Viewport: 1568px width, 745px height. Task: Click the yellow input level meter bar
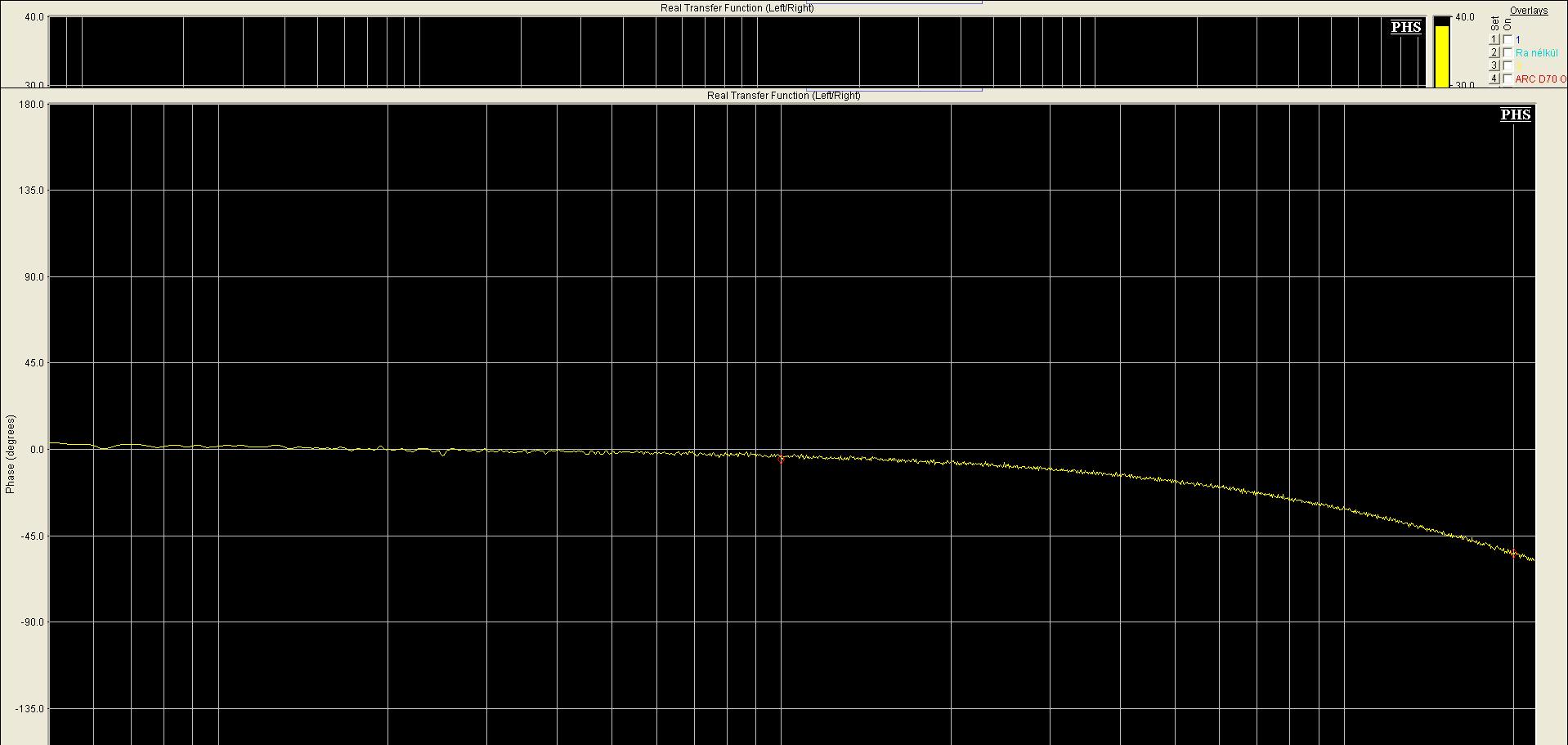1442,56
